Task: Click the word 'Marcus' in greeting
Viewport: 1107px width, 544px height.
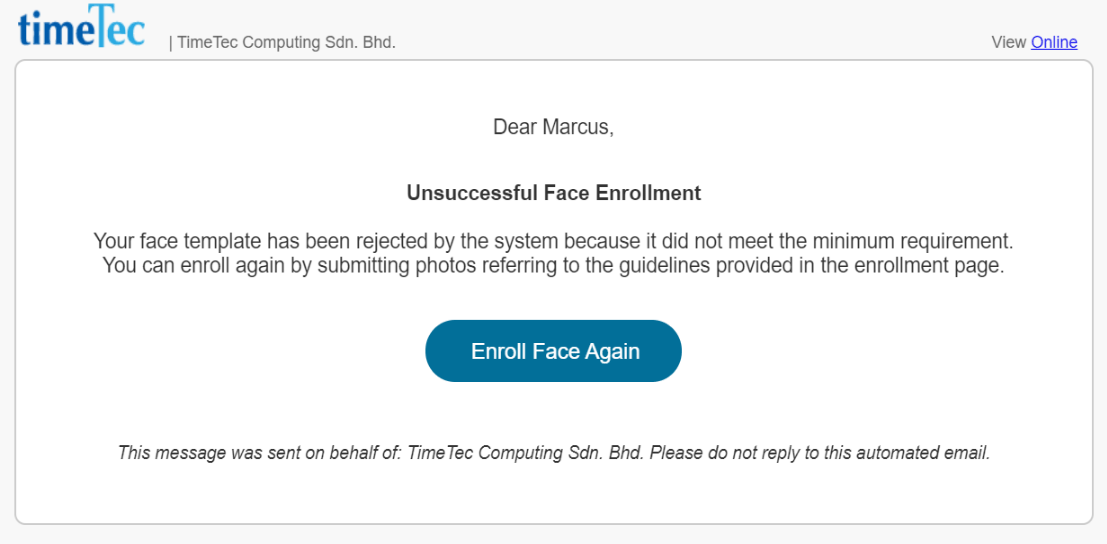Action: point(578,127)
